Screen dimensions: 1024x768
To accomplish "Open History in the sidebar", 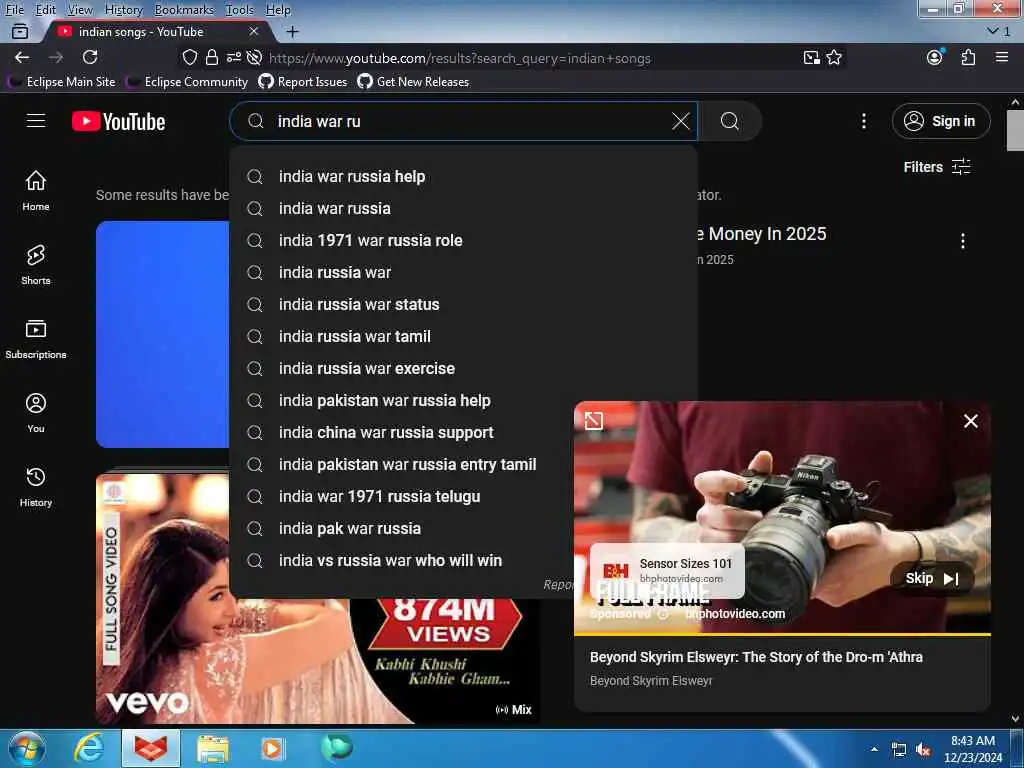I will pyautogui.click(x=36, y=487).
